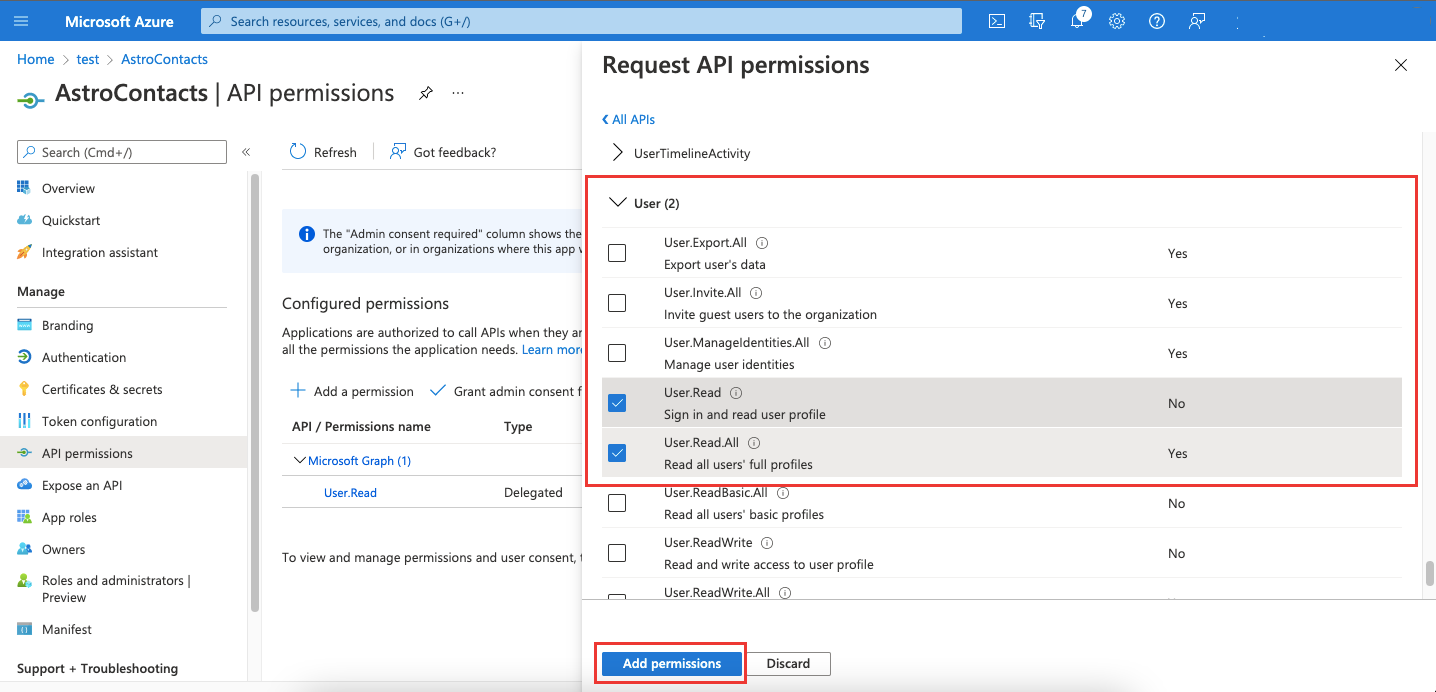The height and width of the screenshot is (692, 1436).
Task: Click Grant admin consent
Action: pyautogui.click(x=505, y=391)
